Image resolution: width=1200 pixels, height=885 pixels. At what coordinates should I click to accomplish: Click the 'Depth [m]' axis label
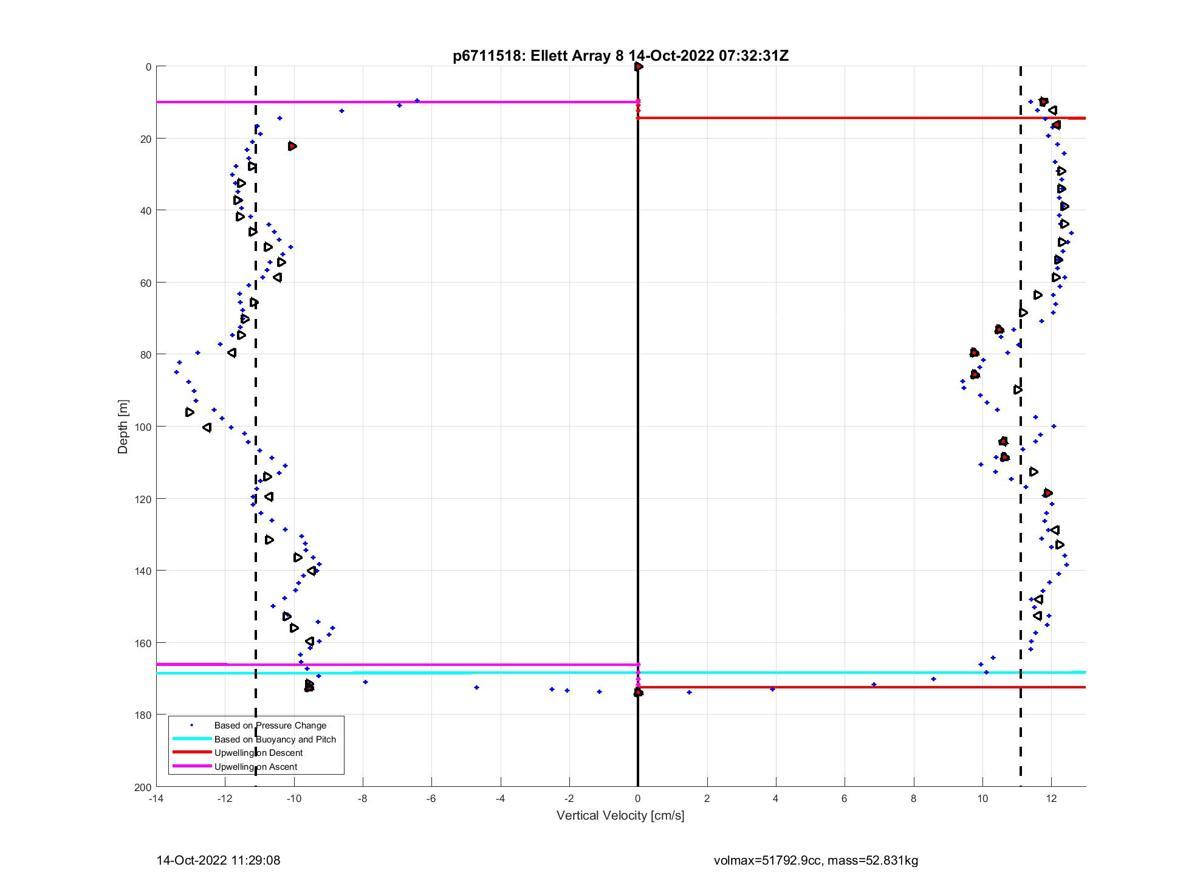click(x=124, y=426)
